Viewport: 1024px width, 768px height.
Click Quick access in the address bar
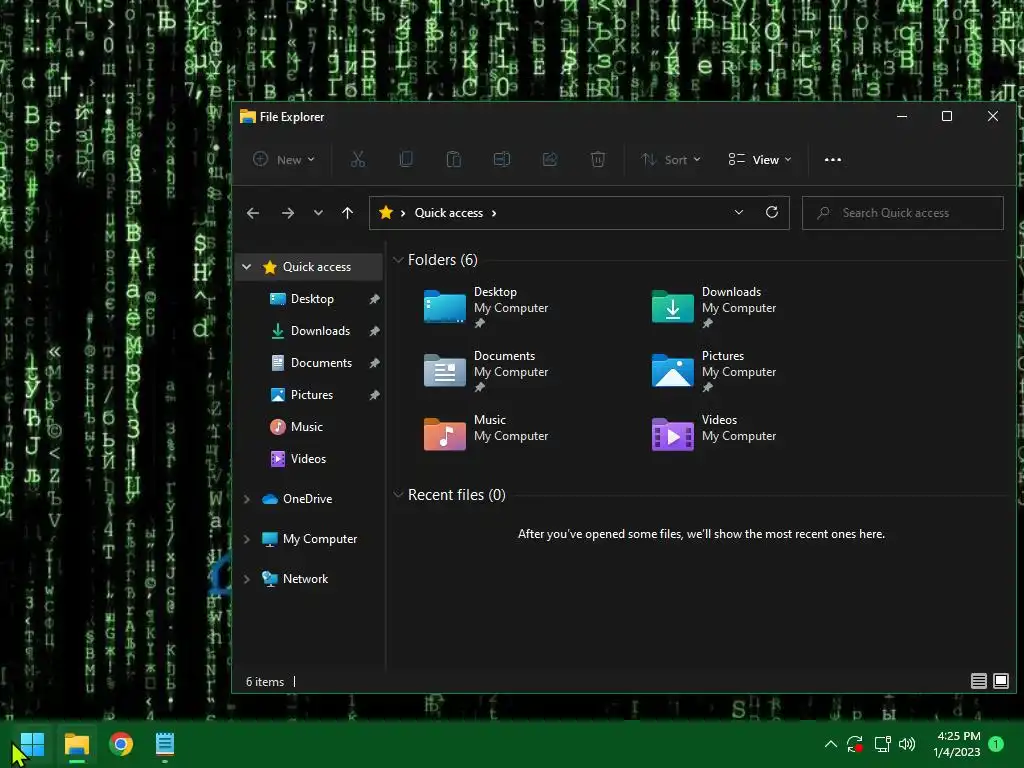[449, 213]
